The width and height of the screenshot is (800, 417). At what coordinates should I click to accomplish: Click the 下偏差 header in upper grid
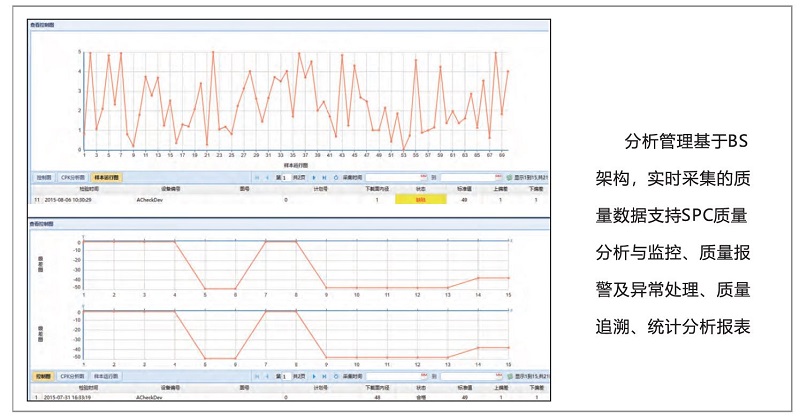pyautogui.click(x=536, y=189)
